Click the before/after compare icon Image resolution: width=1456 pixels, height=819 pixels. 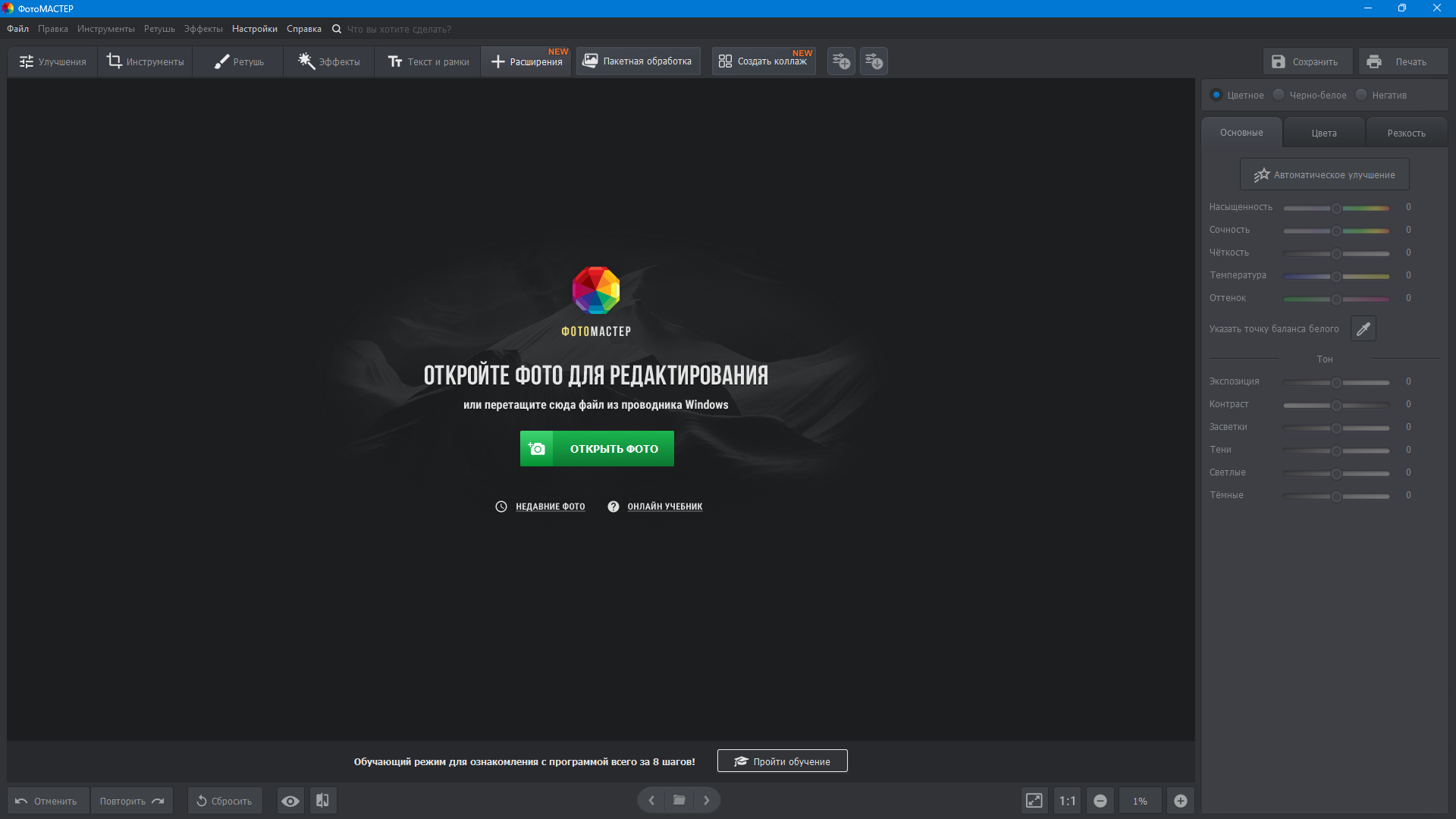point(322,801)
